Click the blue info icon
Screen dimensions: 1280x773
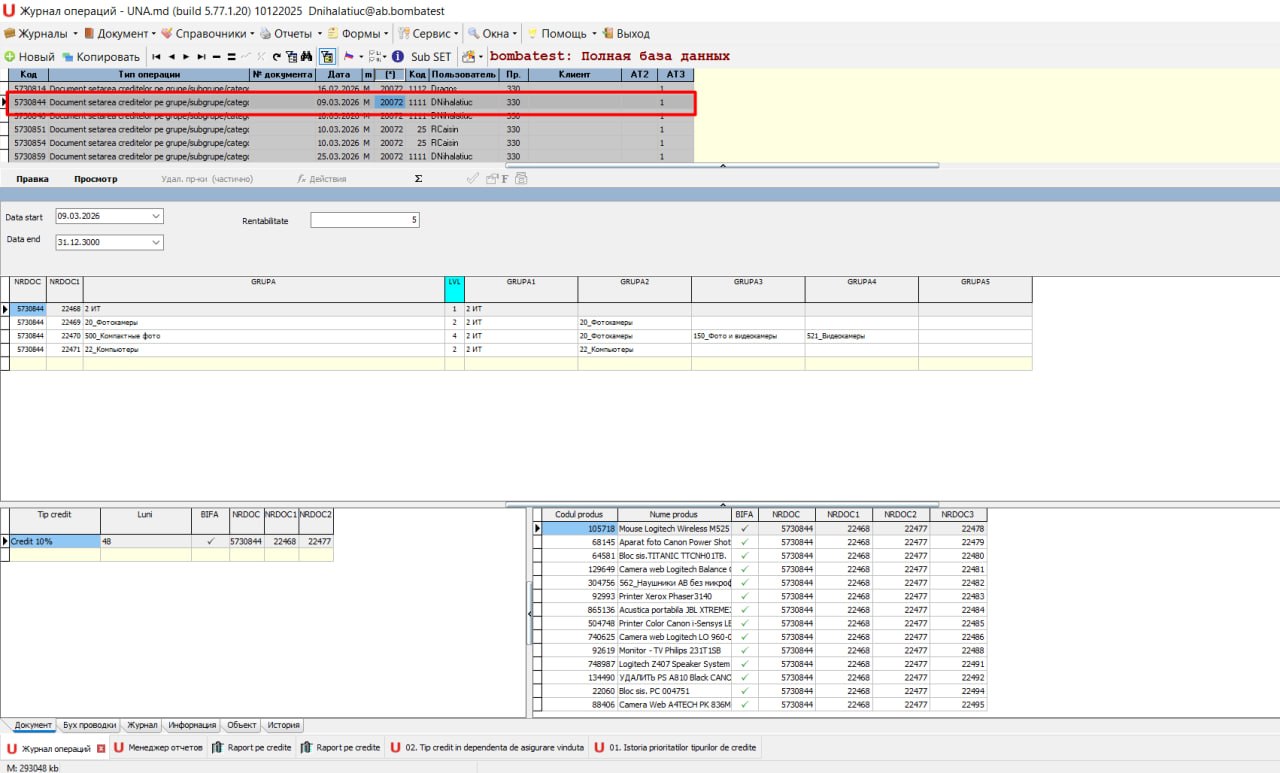[x=398, y=57]
